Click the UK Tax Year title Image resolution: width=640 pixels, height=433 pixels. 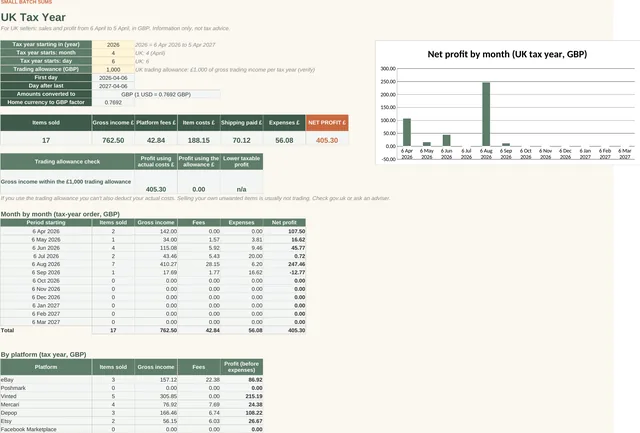[x=33, y=17]
